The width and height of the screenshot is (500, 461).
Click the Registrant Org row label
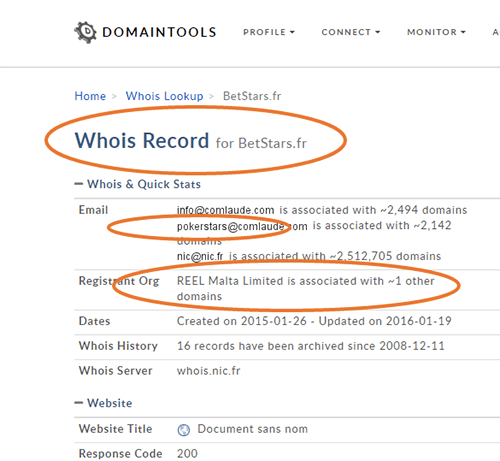119,281
